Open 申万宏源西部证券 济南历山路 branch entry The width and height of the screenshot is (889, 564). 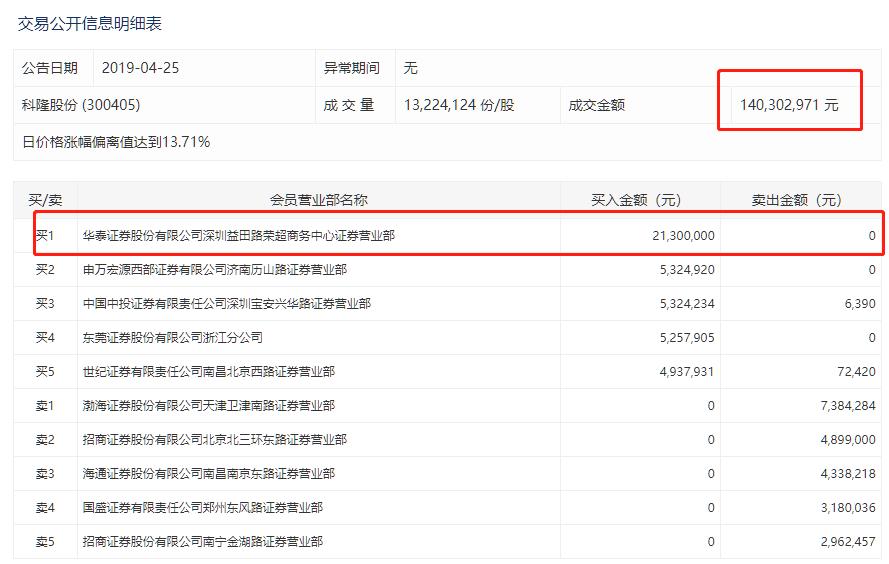[215, 270]
